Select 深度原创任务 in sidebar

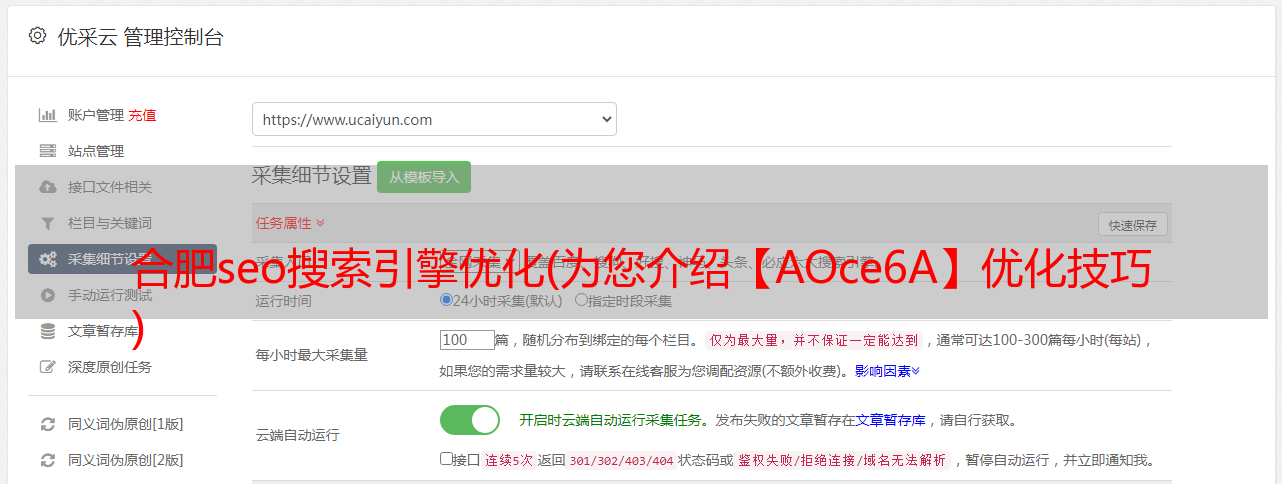pos(110,367)
